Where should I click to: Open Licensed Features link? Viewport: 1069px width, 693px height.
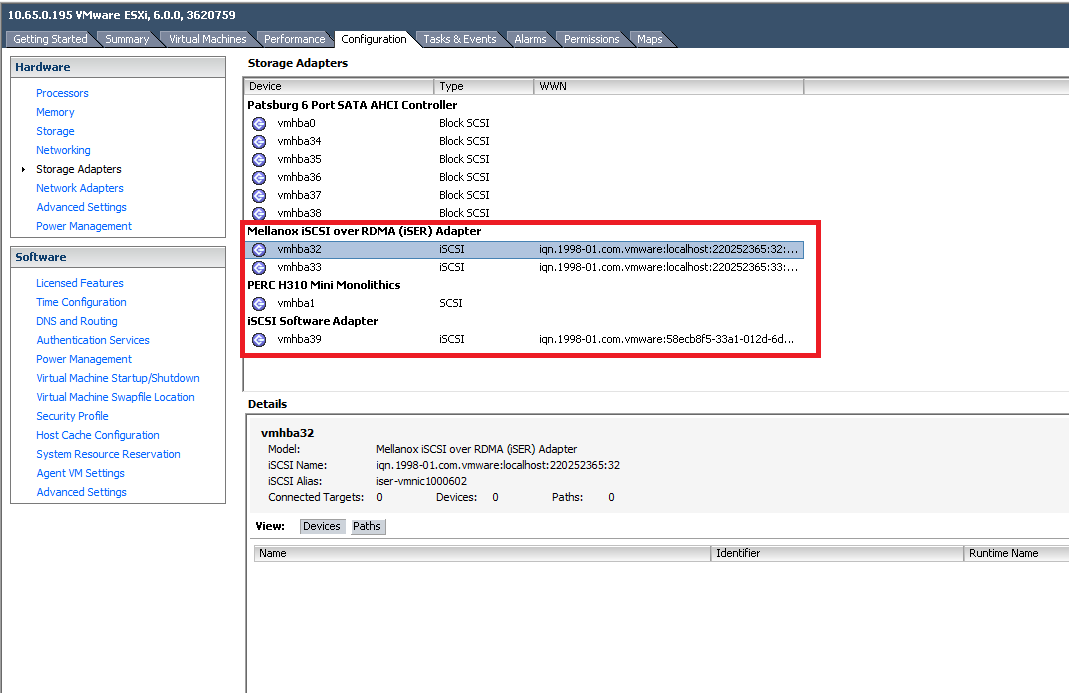[x=80, y=283]
